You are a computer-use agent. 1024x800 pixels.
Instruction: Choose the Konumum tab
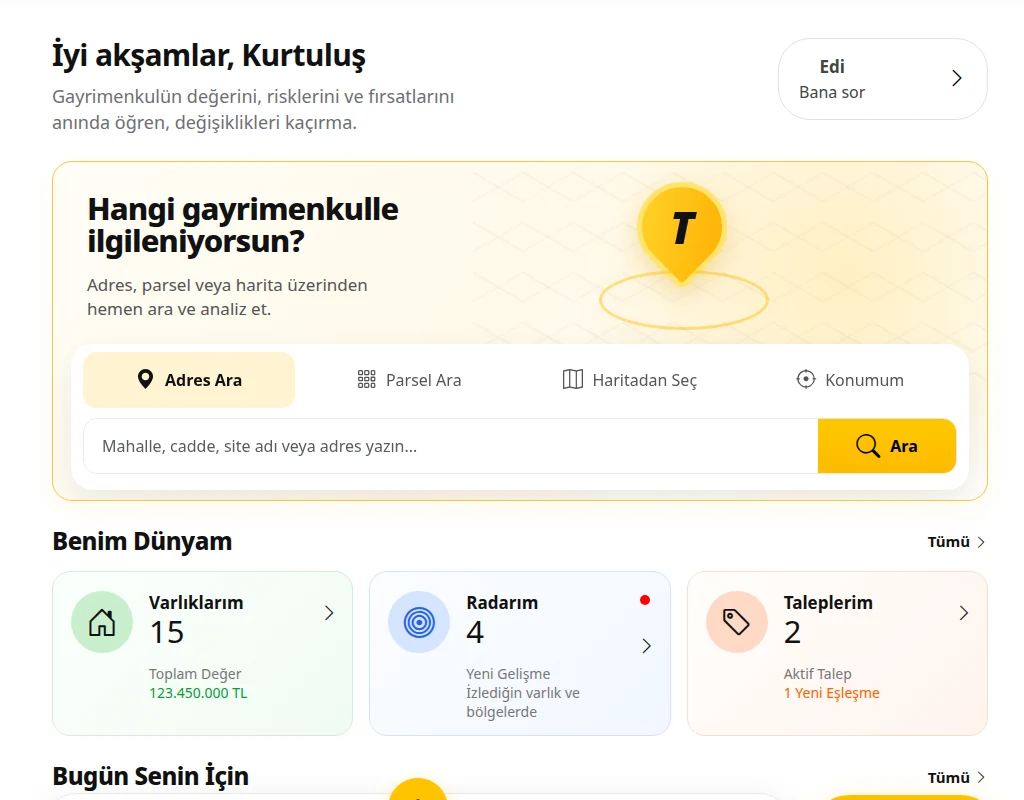(850, 380)
